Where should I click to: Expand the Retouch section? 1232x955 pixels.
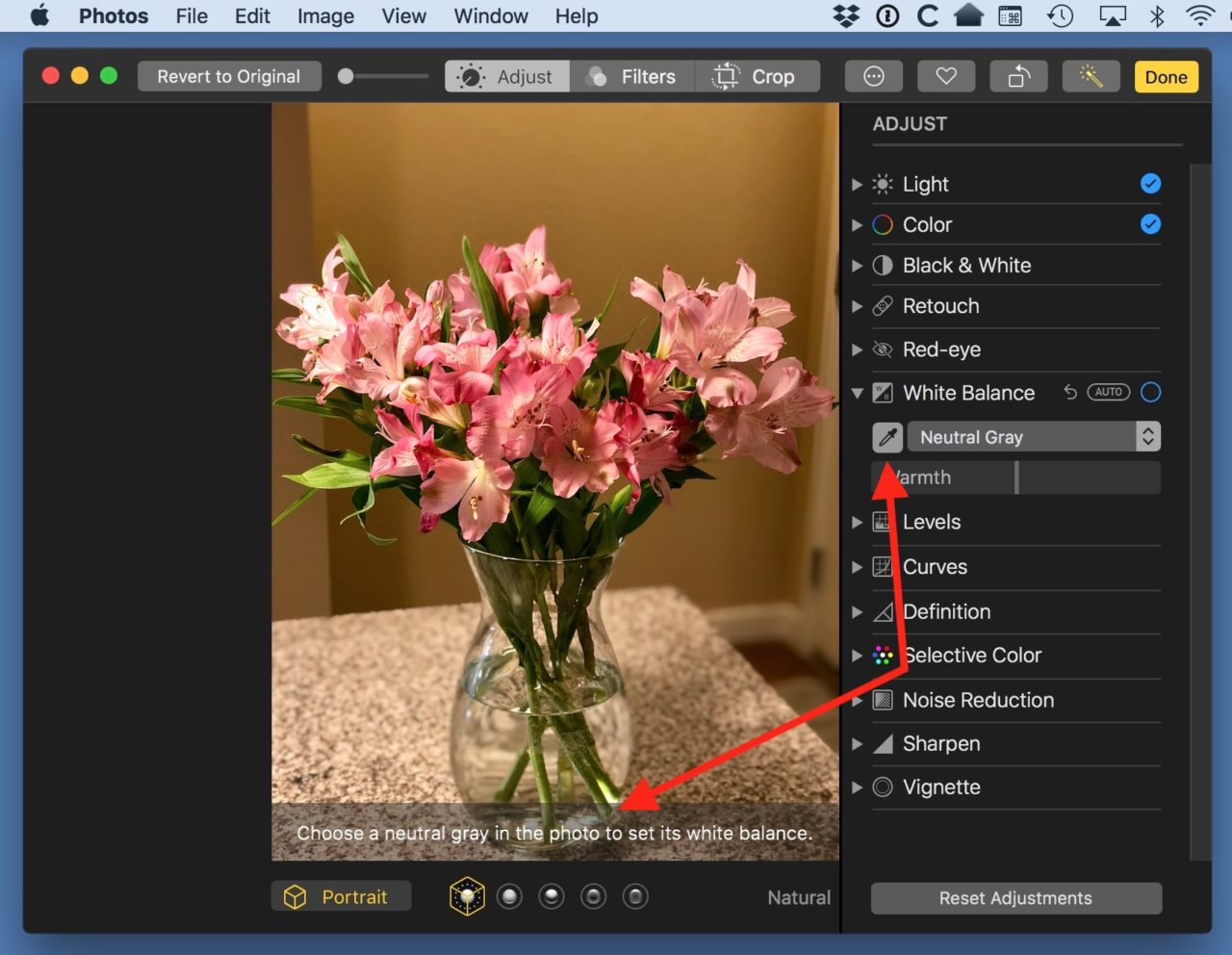pos(857,306)
